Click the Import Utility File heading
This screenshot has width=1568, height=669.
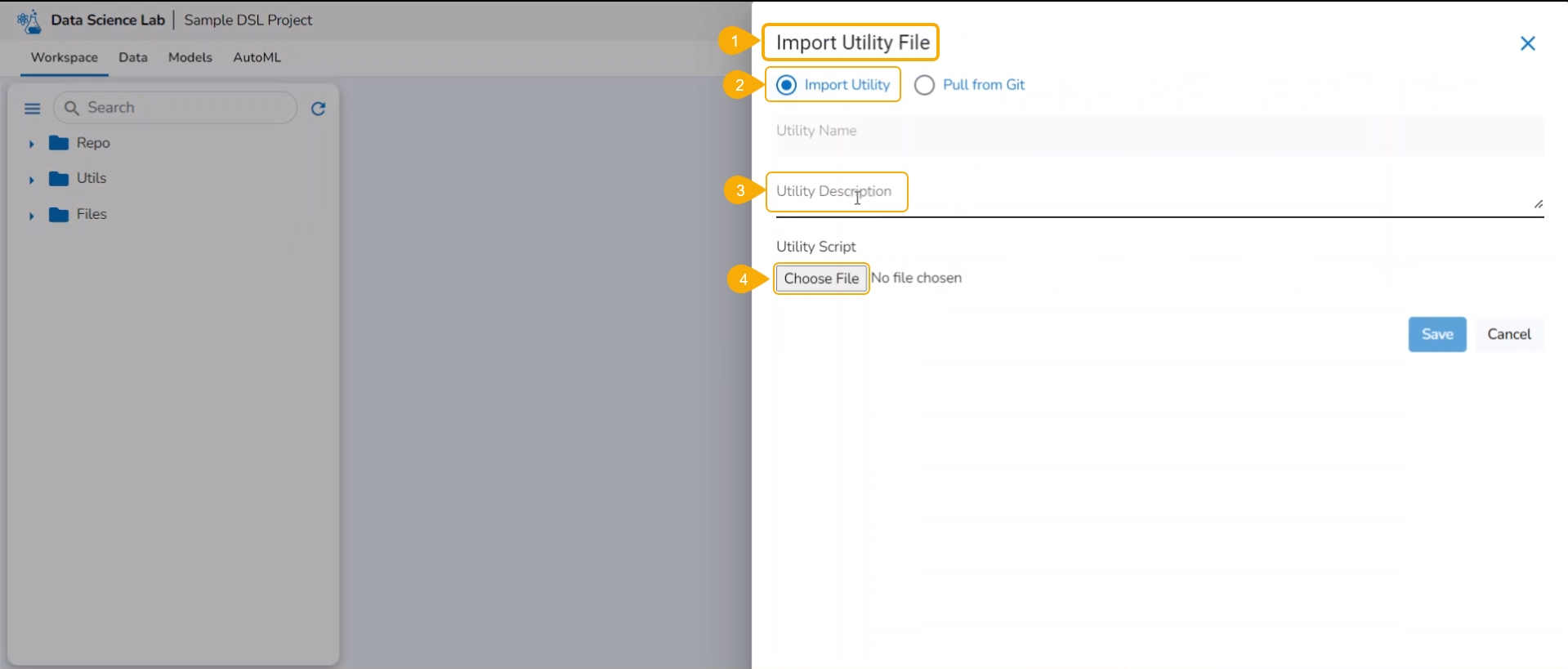click(x=853, y=42)
